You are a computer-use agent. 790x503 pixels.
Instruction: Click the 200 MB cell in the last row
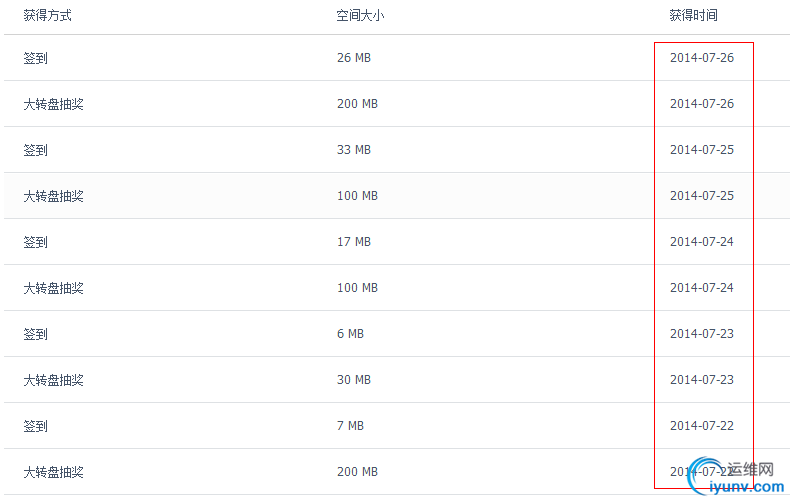(x=357, y=472)
